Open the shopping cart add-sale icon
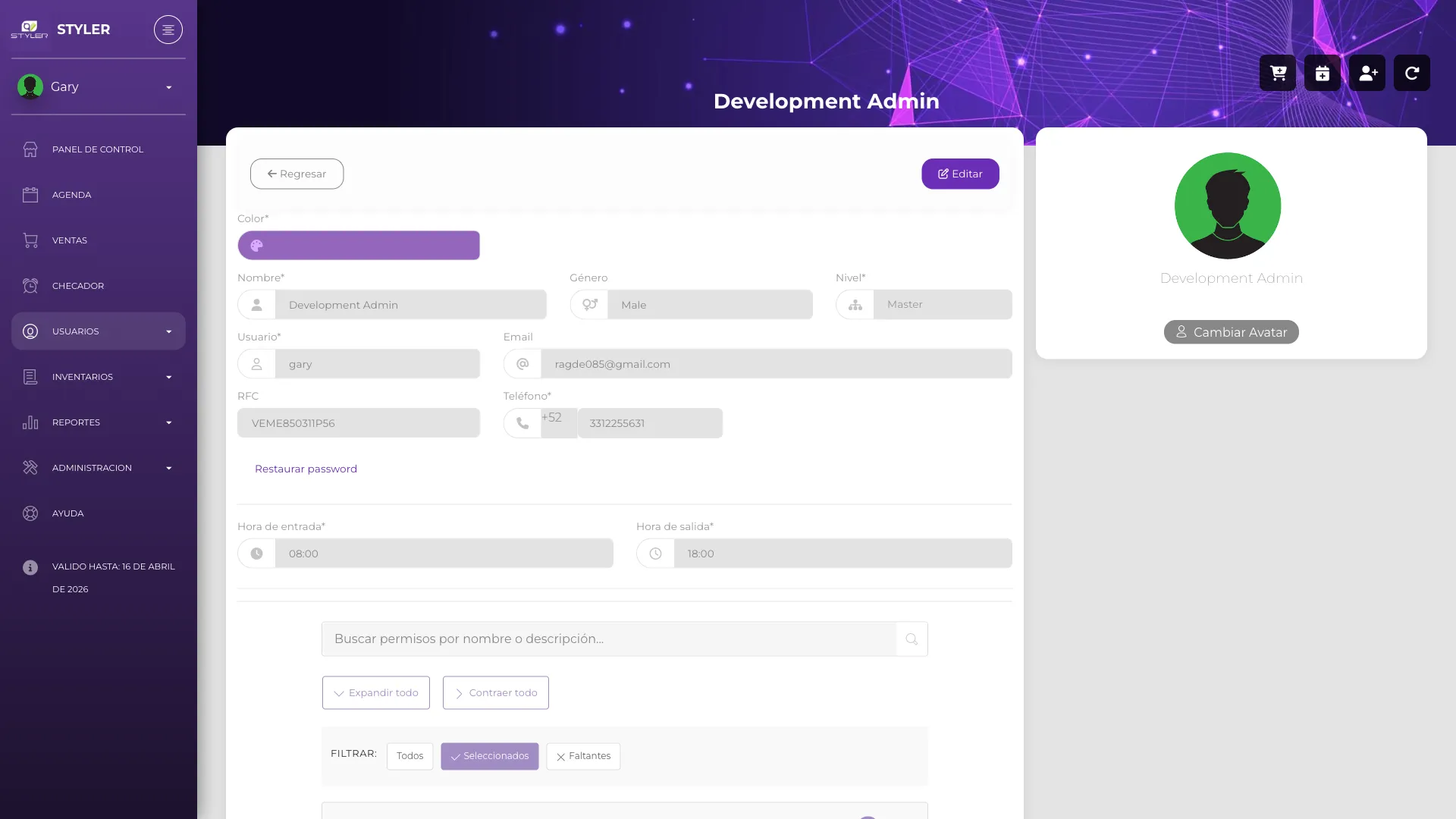This screenshot has height=819, width=1456. pyautogui.click(x=1278, y=73)
